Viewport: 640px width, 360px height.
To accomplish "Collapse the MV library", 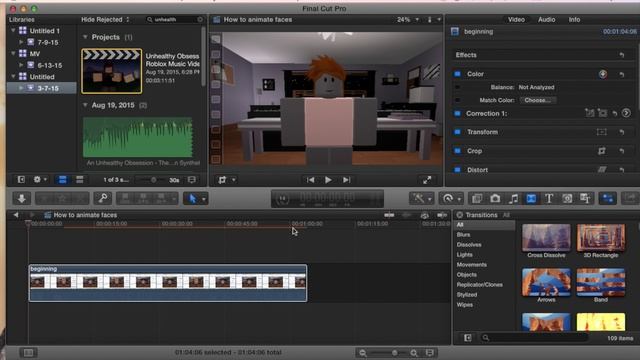I will click(x=13, y=53).
